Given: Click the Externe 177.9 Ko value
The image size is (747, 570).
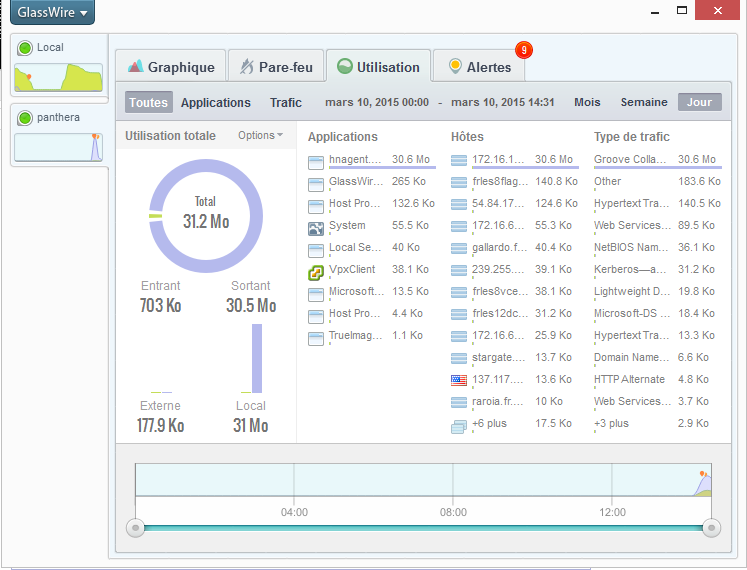Looking at the screenshot, I should click(x=161, y=425).
